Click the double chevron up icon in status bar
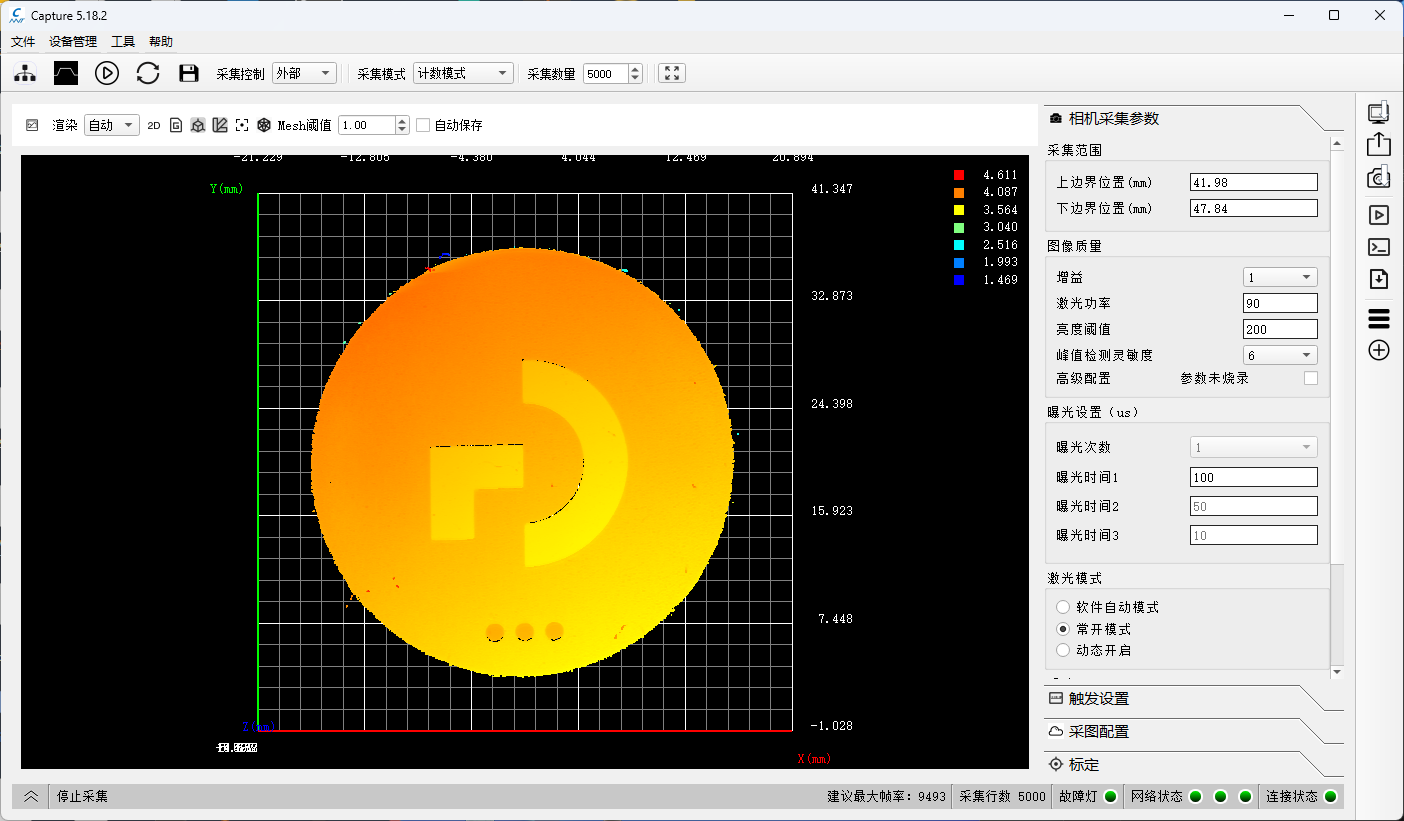The width and height of the screenshot is (1404, 821). coord(31,797)
